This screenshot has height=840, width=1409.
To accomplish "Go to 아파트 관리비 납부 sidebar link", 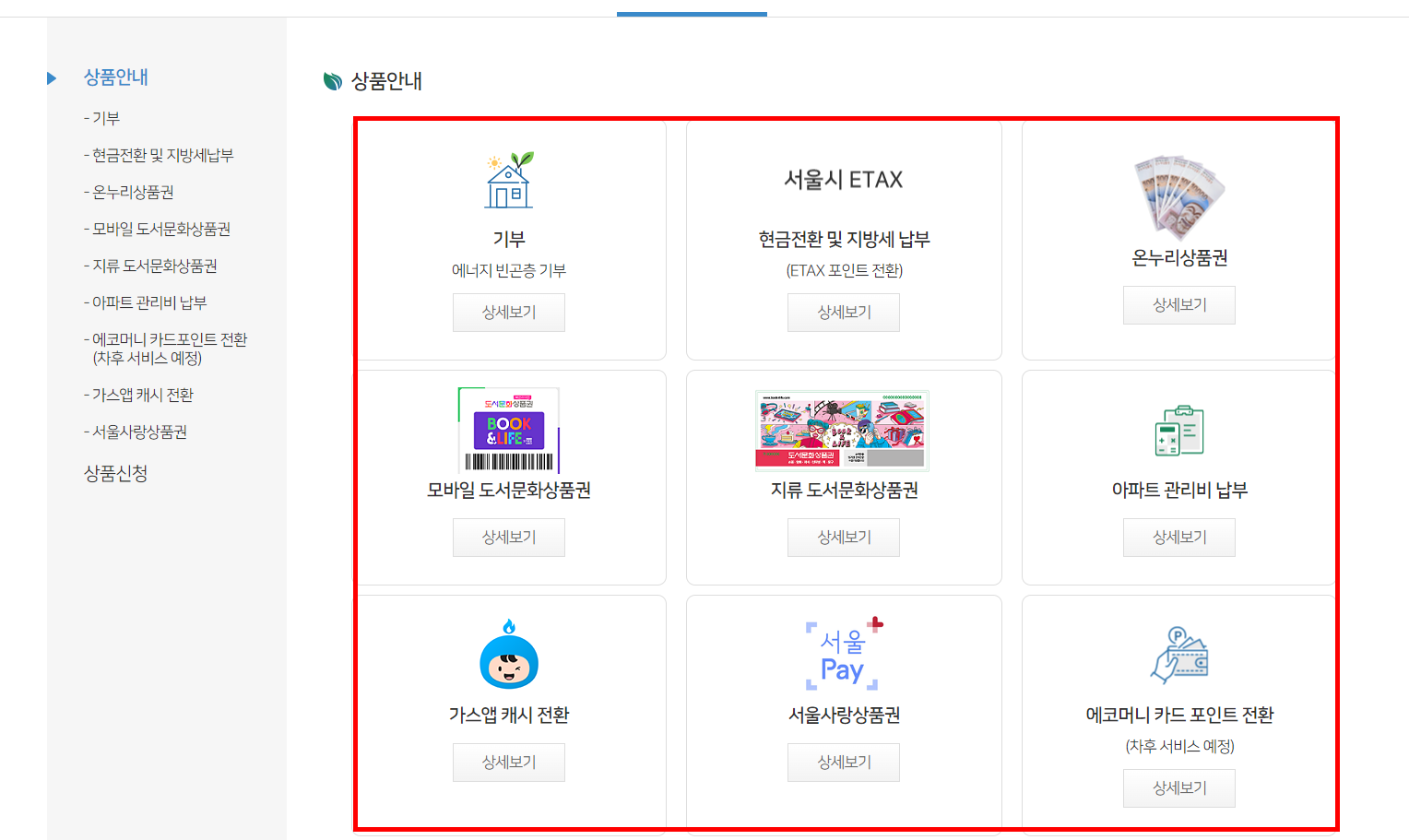I will [146, 302].
